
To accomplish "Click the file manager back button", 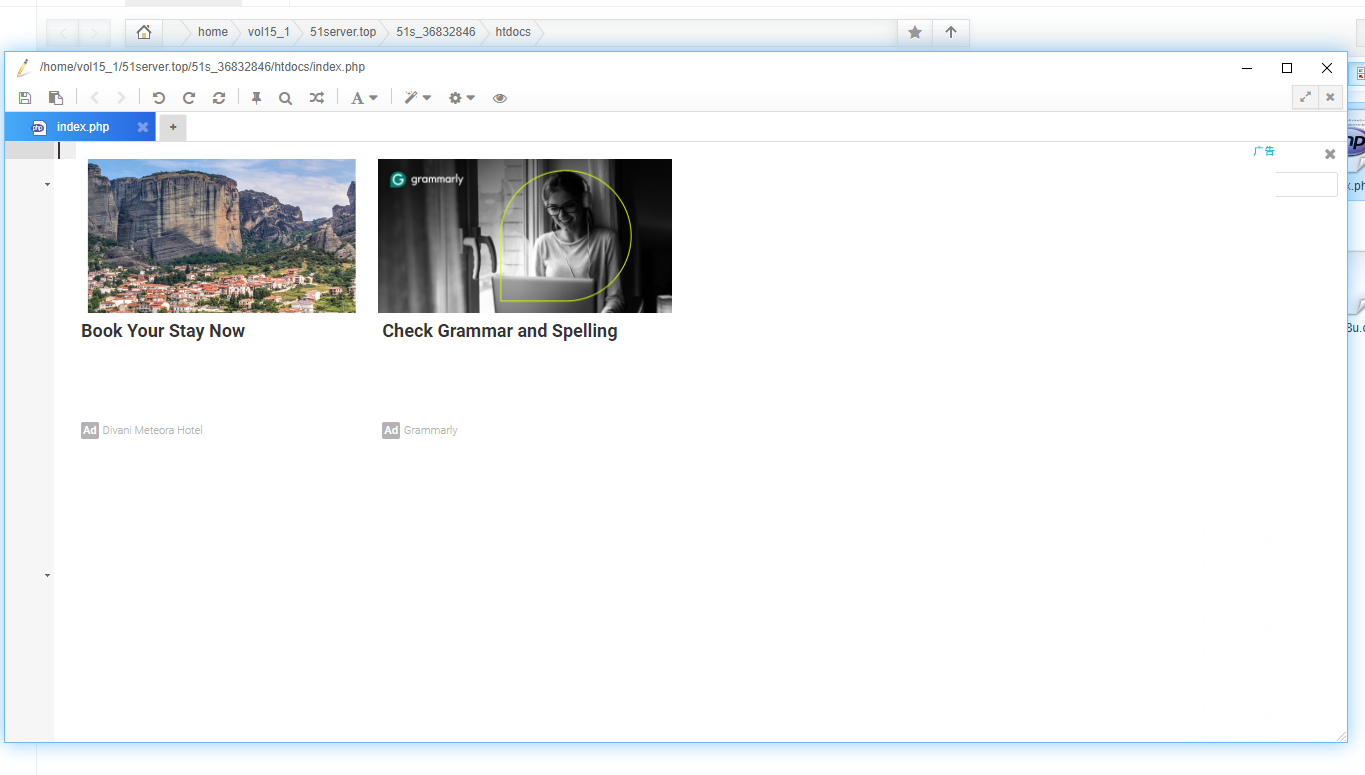I will (x=63, y=33).
